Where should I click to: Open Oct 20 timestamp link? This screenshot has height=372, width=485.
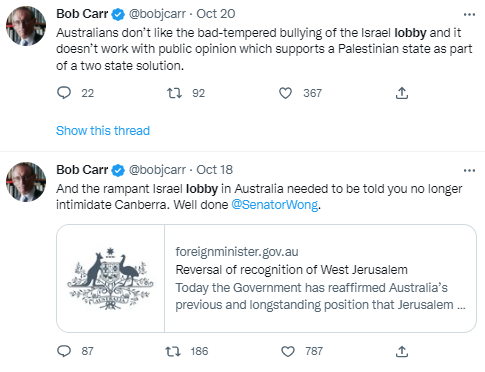(x=216, y=14)
